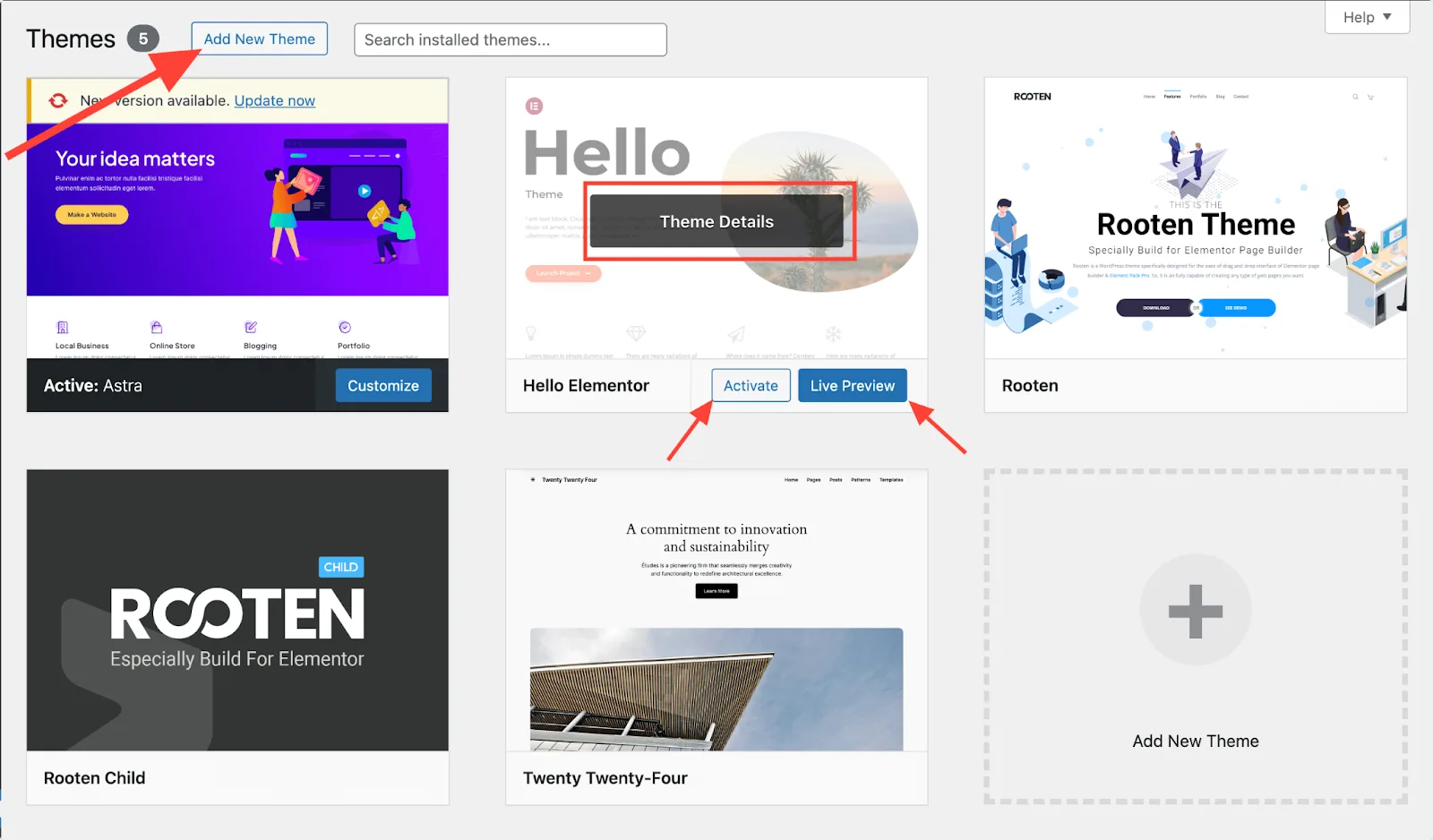Image resolution: width=1433 pixels, height=840 pixels.
Task: Click the "Twenty Twenty-Four" theme name
Action: point(605,778)
